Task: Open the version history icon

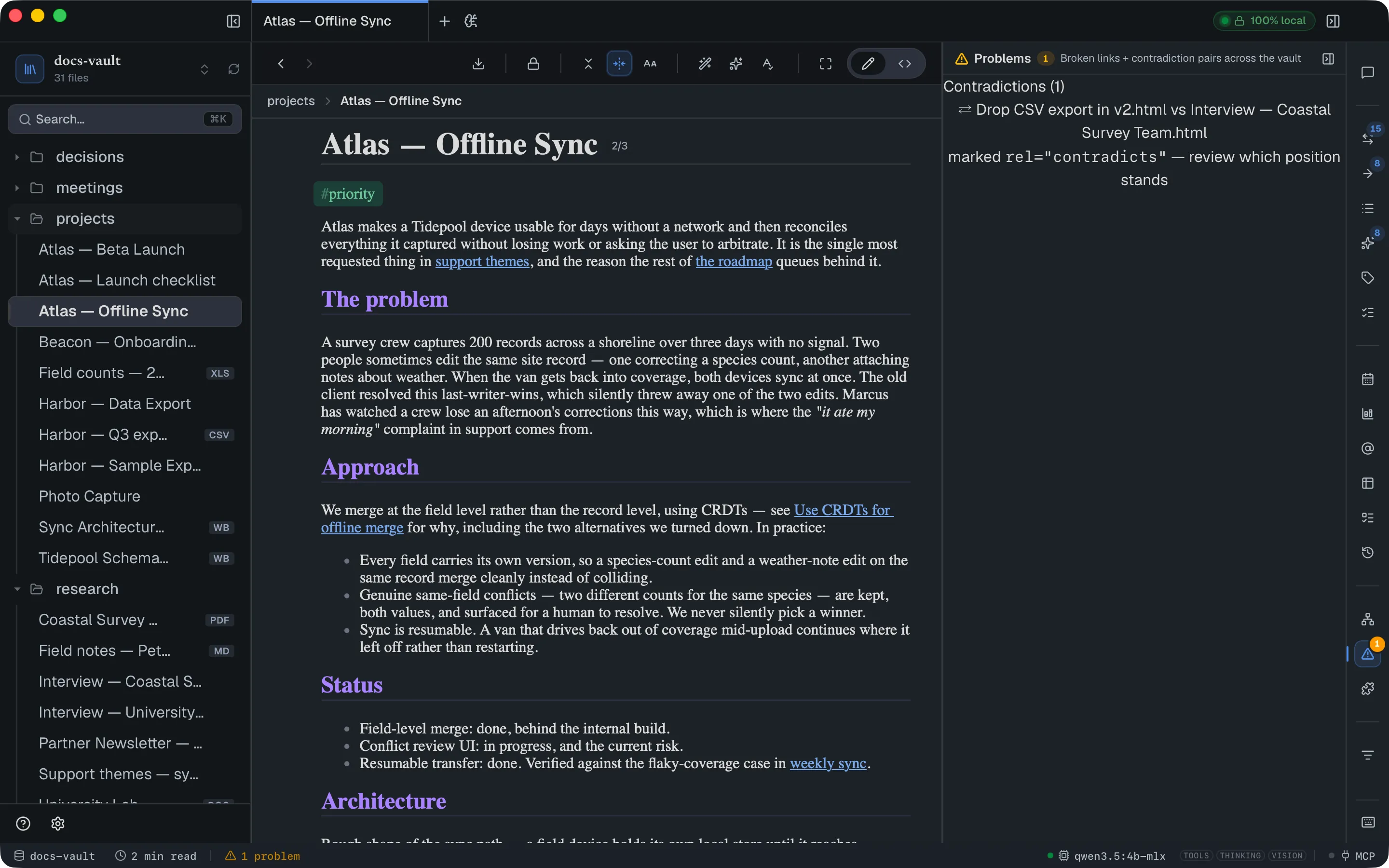Action: (1368, 553)
